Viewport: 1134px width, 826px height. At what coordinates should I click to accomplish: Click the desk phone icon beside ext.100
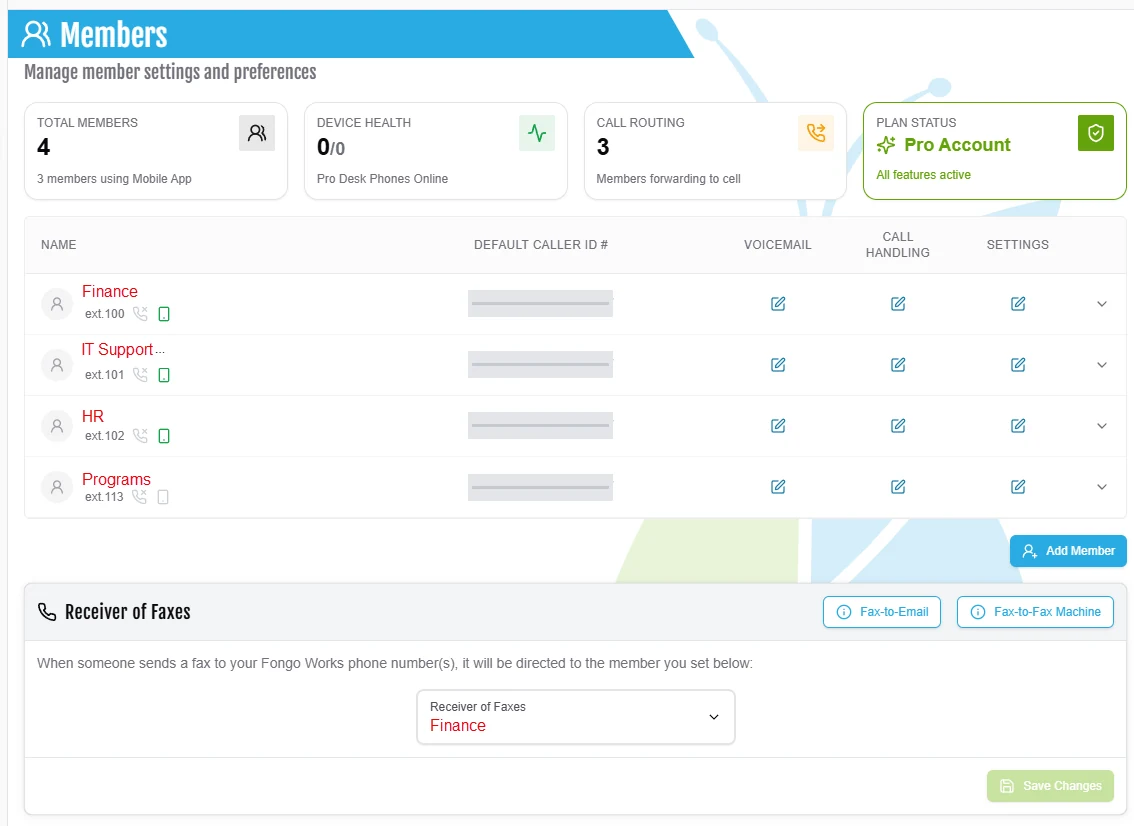pyautogui.click(x=140, y=313)
